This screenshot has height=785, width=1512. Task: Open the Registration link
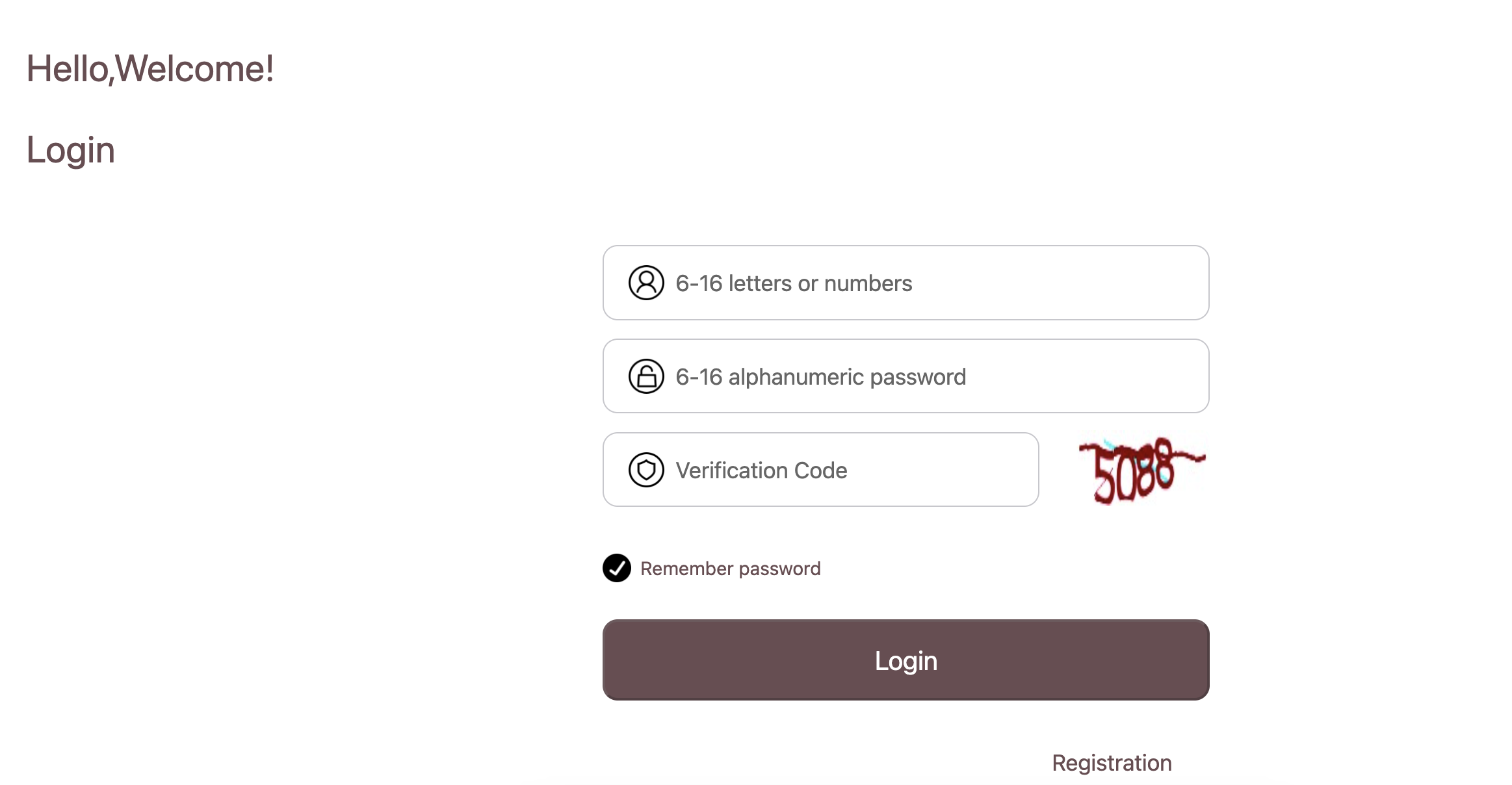pyautogui.click(x=1112, y=762)
